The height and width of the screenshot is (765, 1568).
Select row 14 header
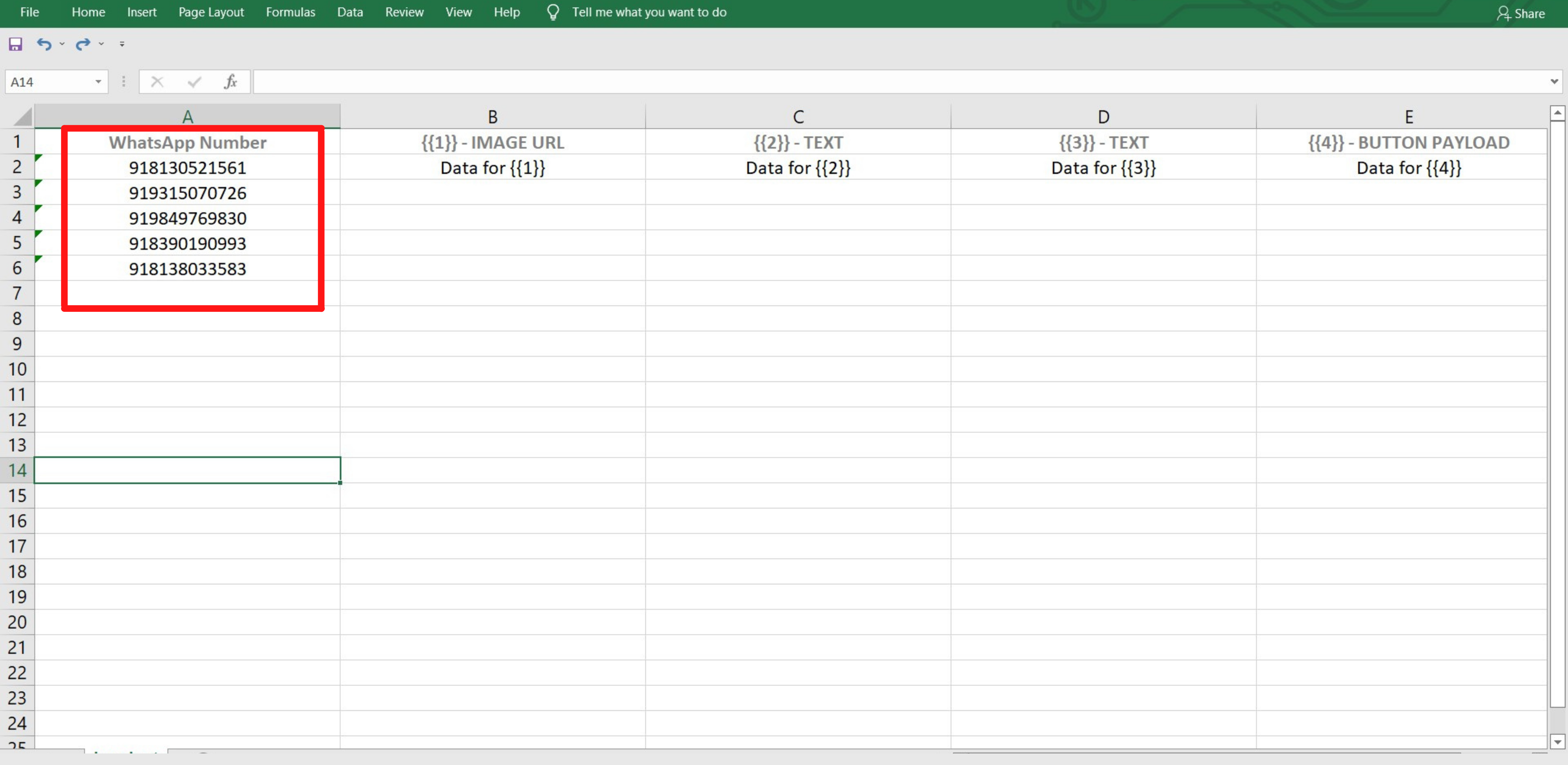point(17,470)
